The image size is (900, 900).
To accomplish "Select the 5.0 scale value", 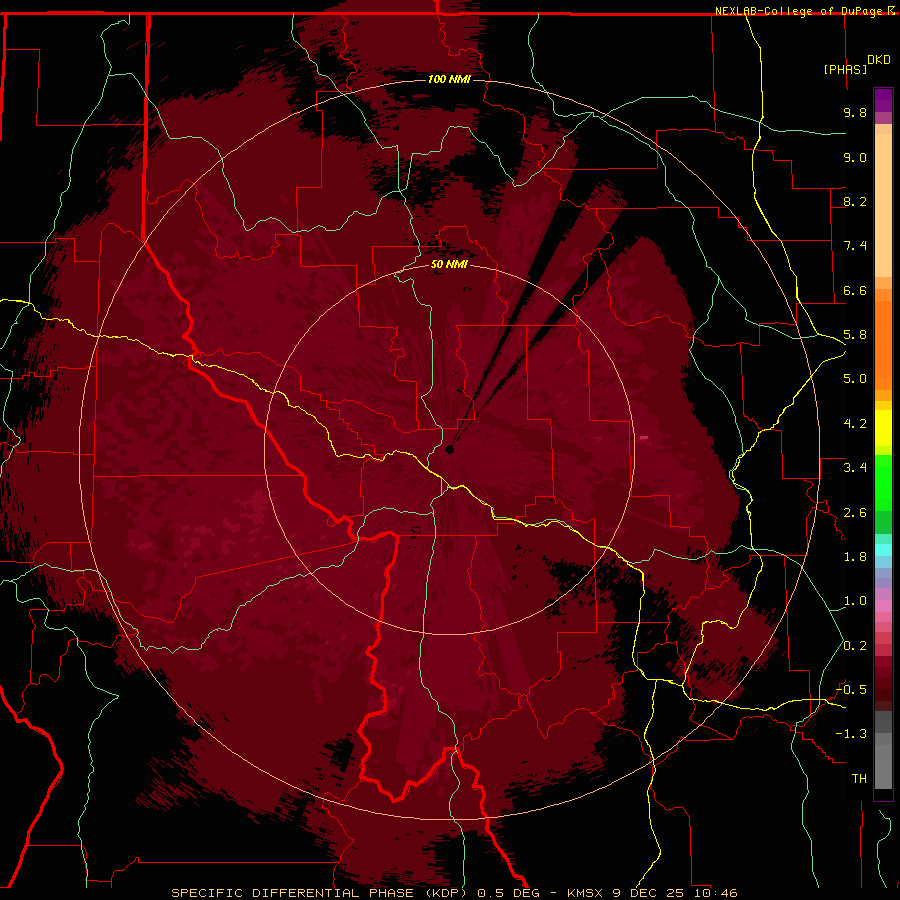I will point(855,379).
